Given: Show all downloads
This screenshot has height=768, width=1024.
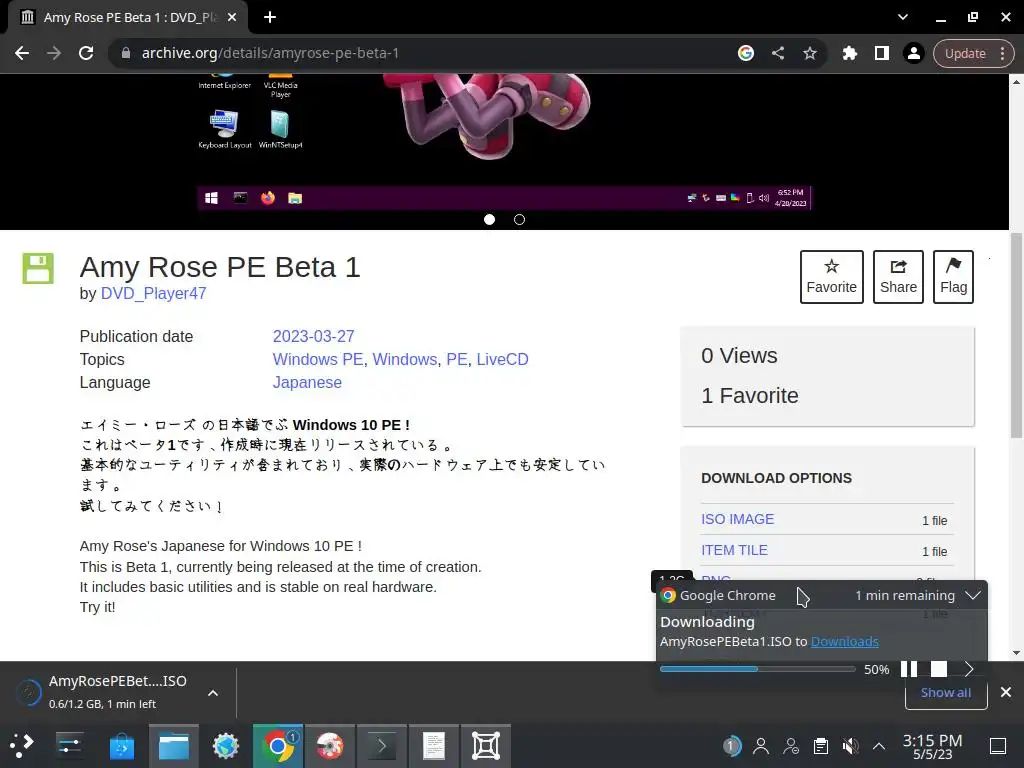Looking at the screenshot, I should (946, 692).
